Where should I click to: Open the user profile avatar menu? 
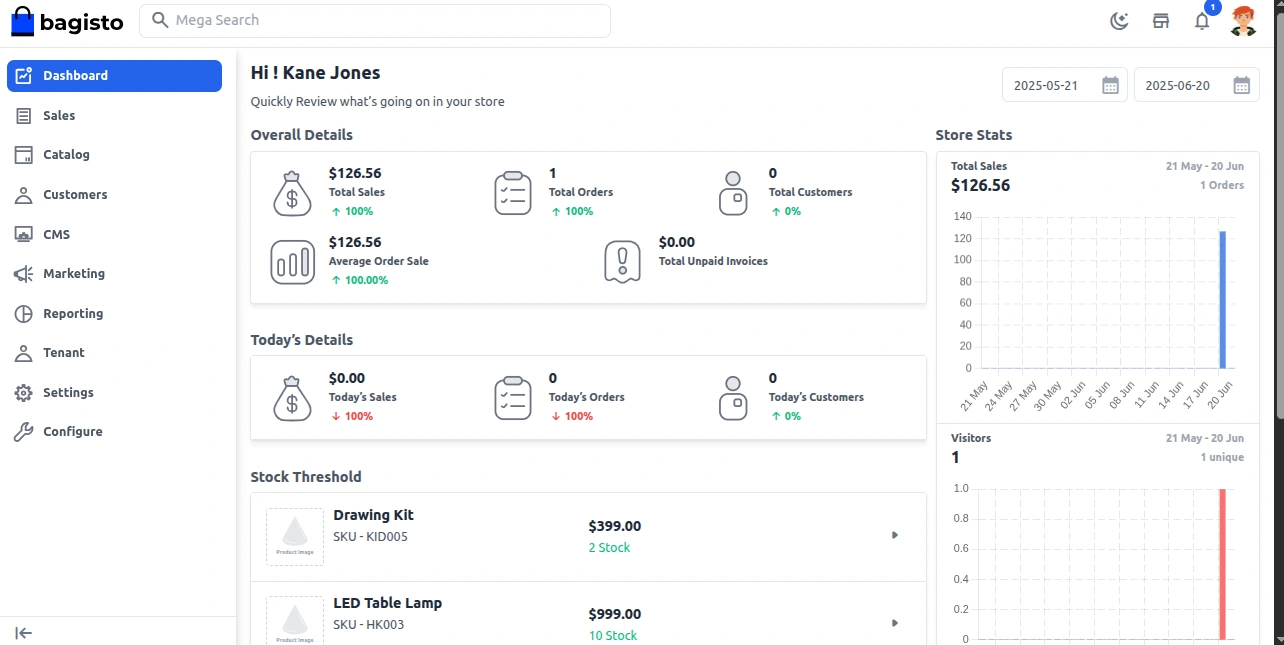(1243, 21)
